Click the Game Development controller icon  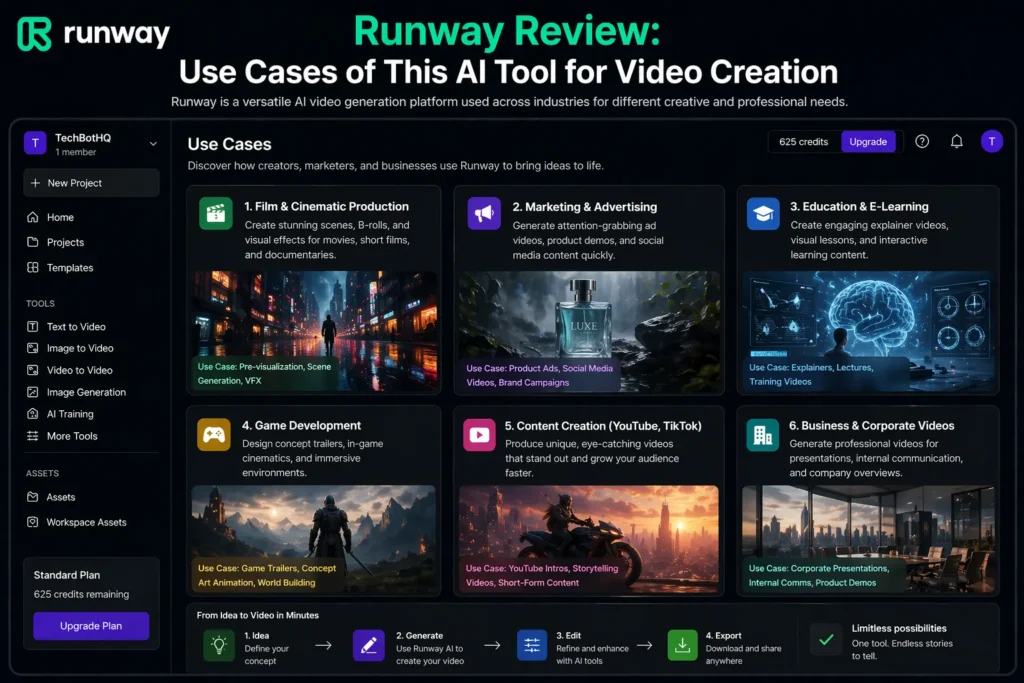[x=214, y=434]
